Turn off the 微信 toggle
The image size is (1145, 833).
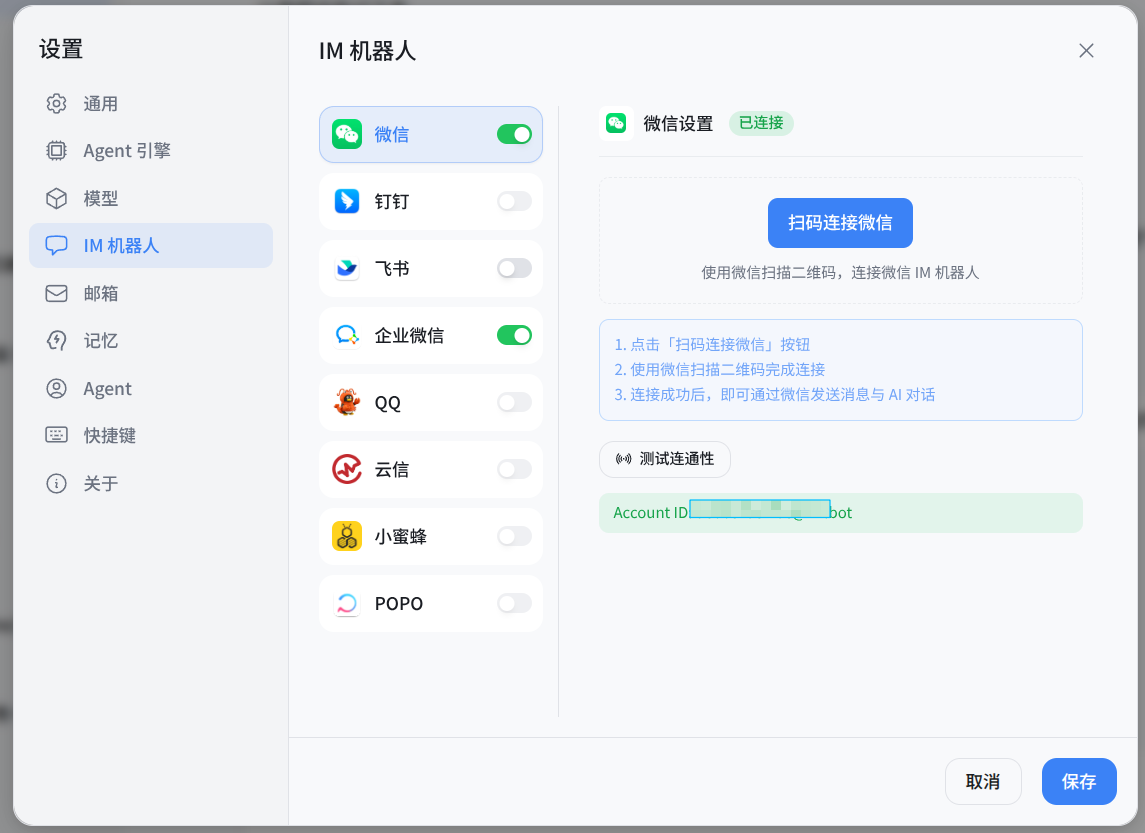pos(514,134)
